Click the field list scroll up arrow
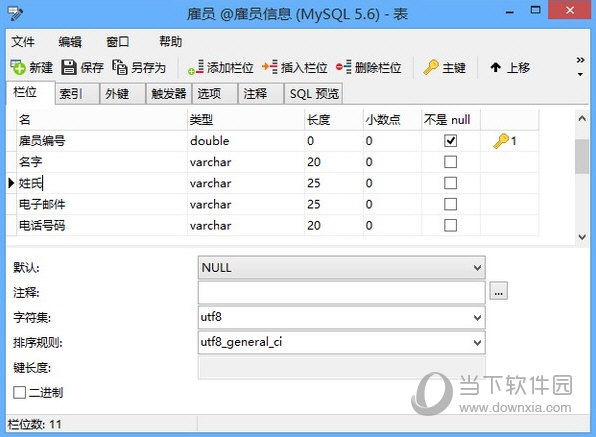Viewport: 596px width, 437px height. 582,118
